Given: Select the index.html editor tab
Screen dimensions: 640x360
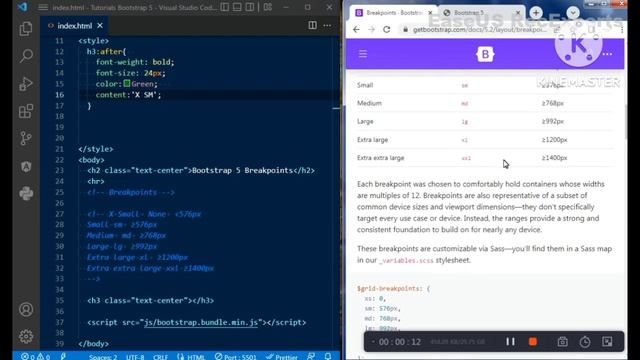Looking at the screenshot, I should click(x=75, y=26).
